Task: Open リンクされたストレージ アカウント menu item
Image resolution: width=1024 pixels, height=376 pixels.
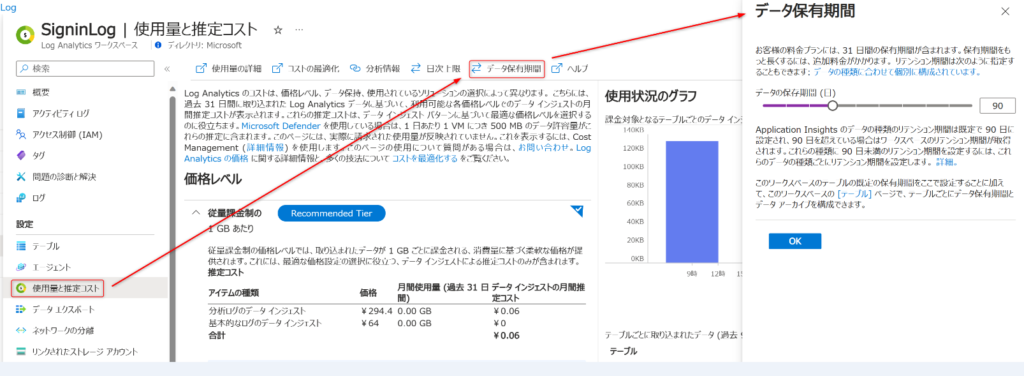Action: (x=85, y=351)
